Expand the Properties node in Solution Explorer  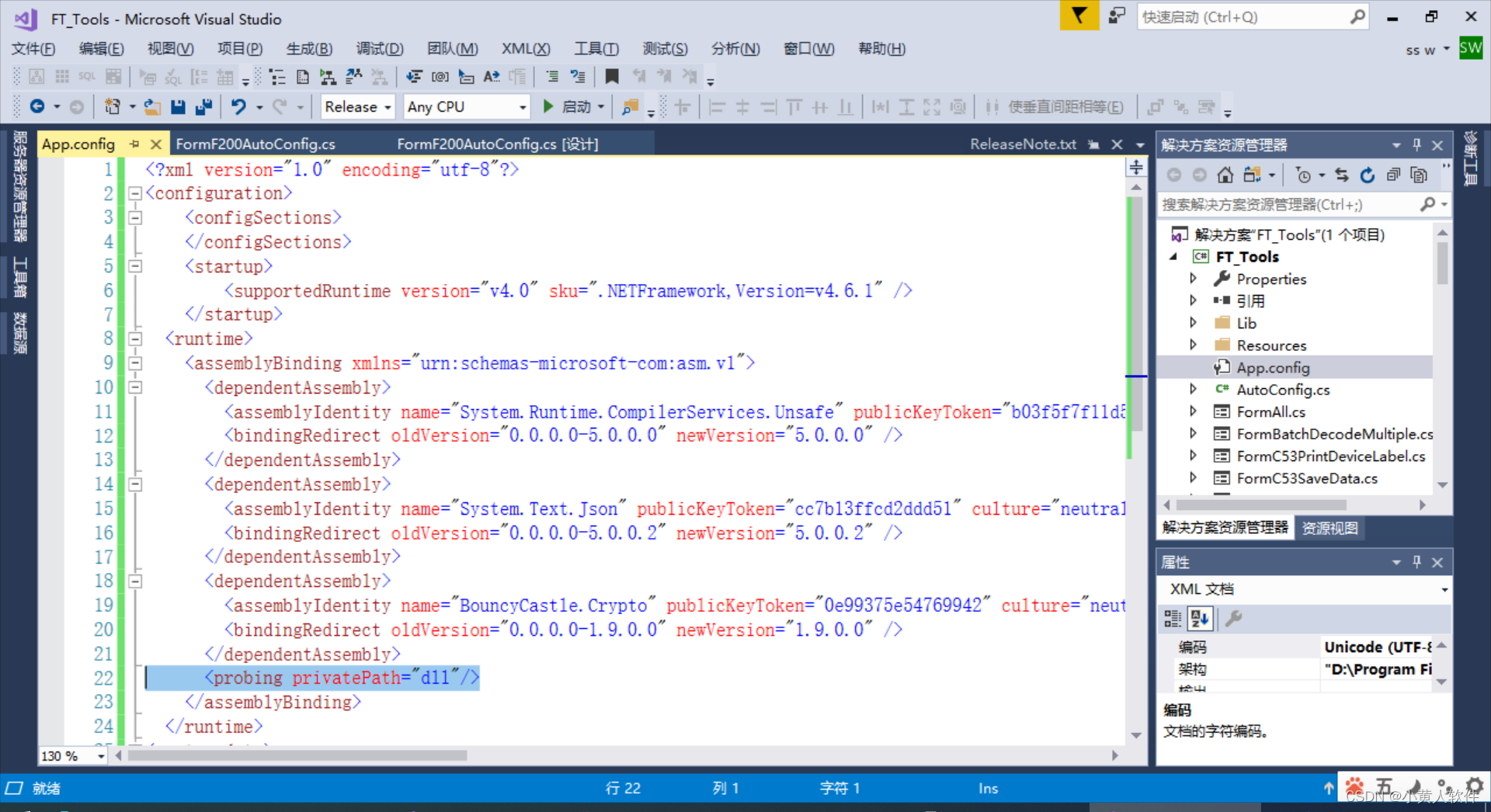[x=1194, y=278]
